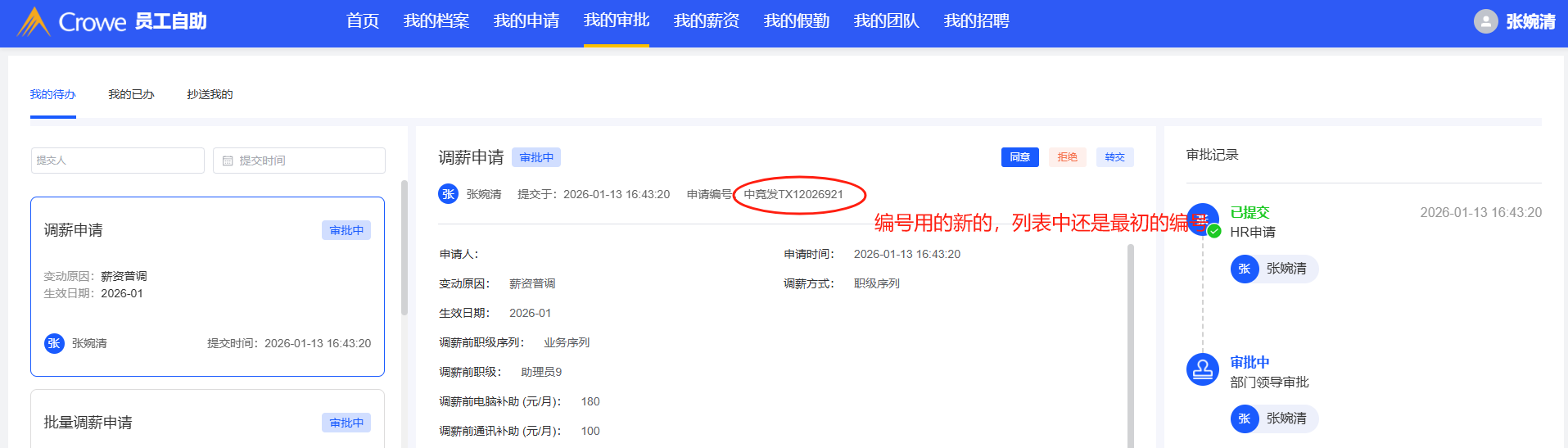Viewport: 1568px width, 448px height.
Task: Click the 已提交 status text
Action: [1249, 213]
